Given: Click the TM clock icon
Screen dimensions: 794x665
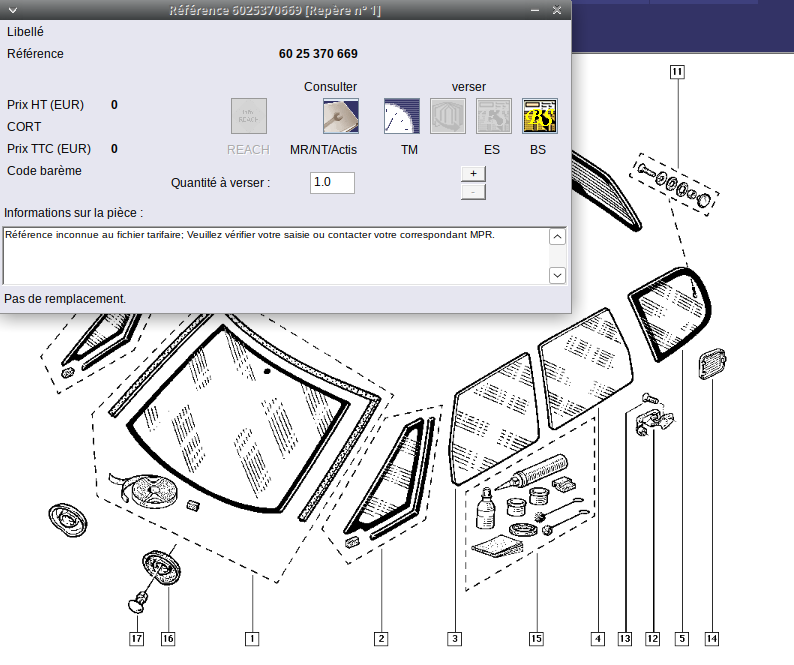Looking at the screenshot, I should point(402,116).
